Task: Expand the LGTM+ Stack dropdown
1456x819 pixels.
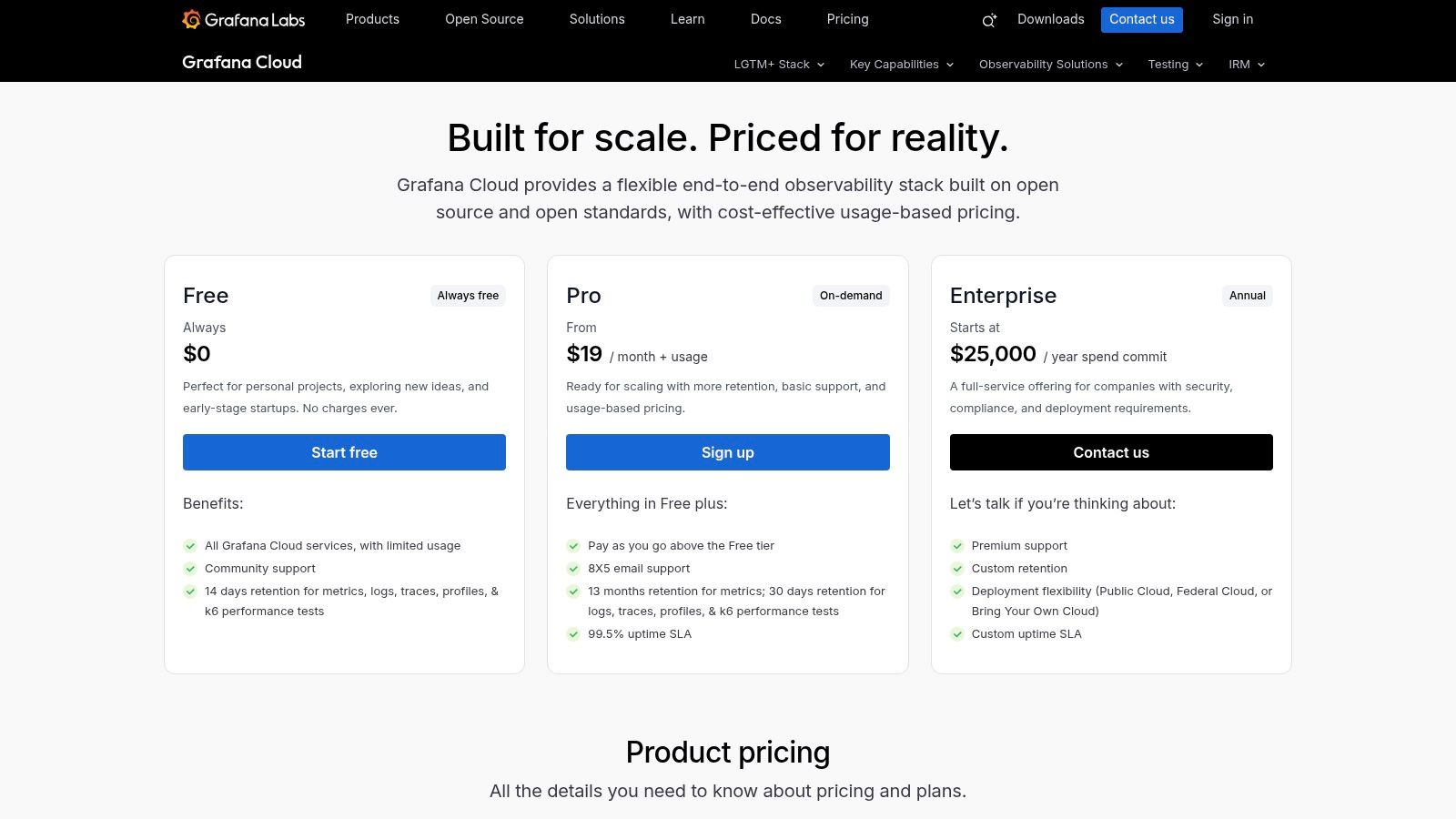Action: [779, 65]
